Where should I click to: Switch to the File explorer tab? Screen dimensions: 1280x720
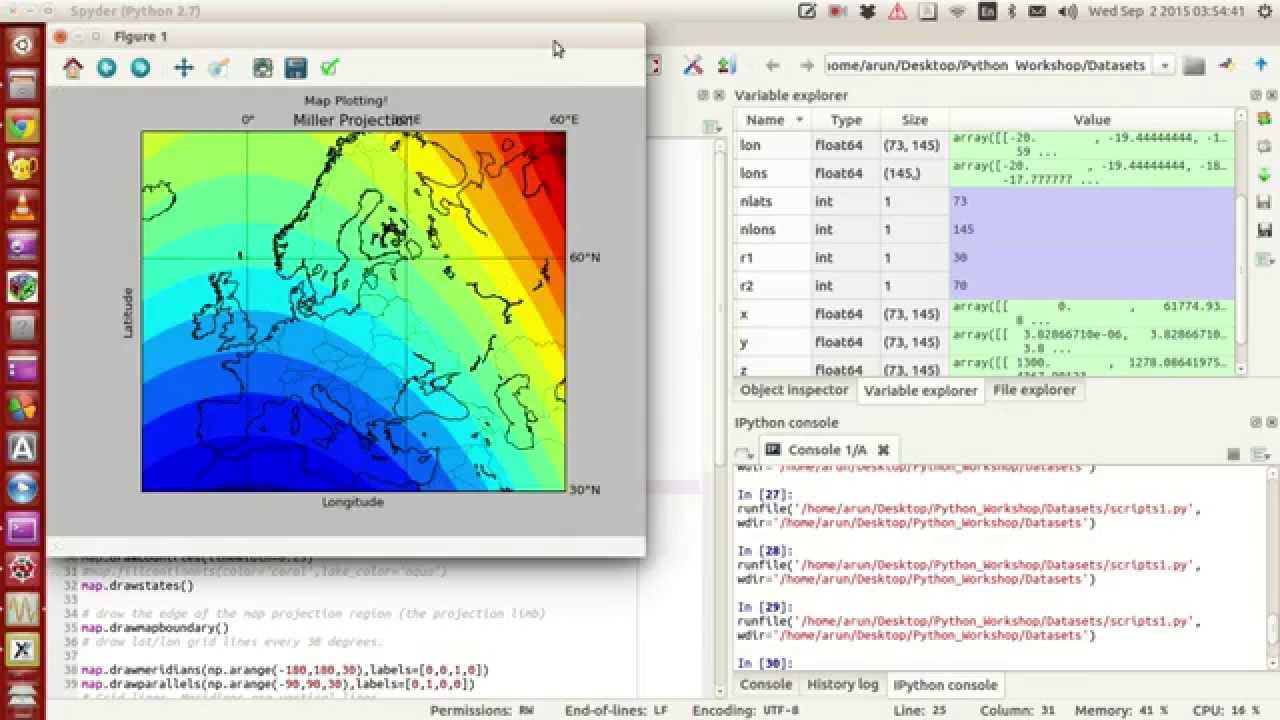1034,390
